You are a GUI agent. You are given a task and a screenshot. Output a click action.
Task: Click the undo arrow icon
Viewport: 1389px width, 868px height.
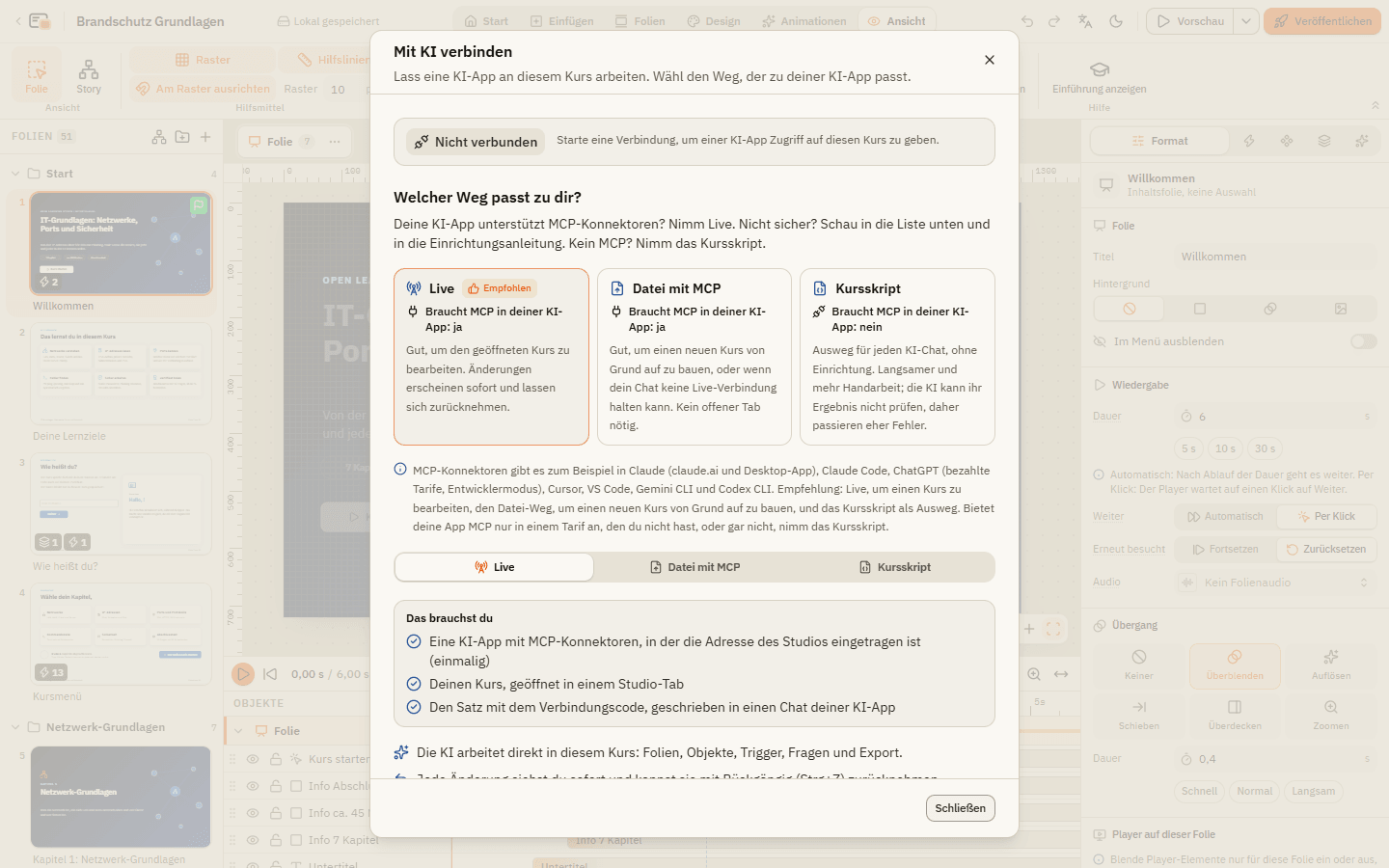(1027, 21)
